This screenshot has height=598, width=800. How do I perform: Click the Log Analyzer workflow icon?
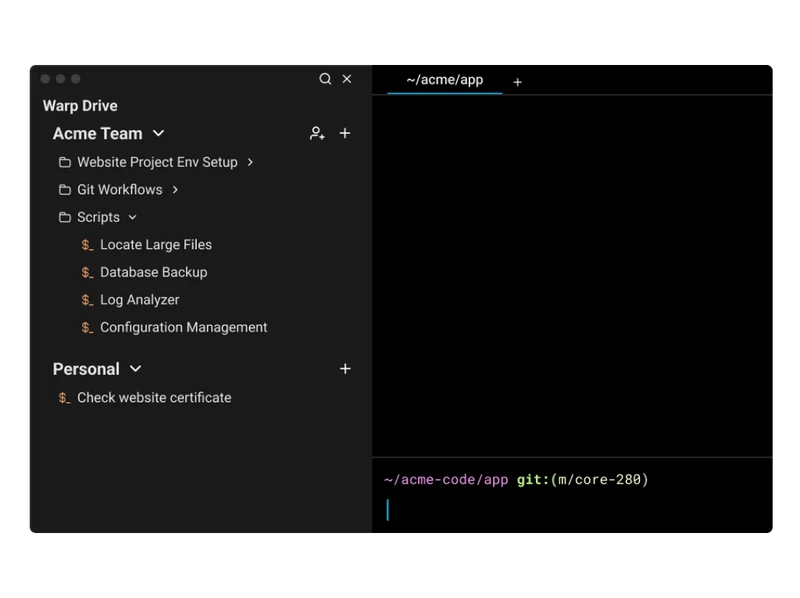click(87, 300)
